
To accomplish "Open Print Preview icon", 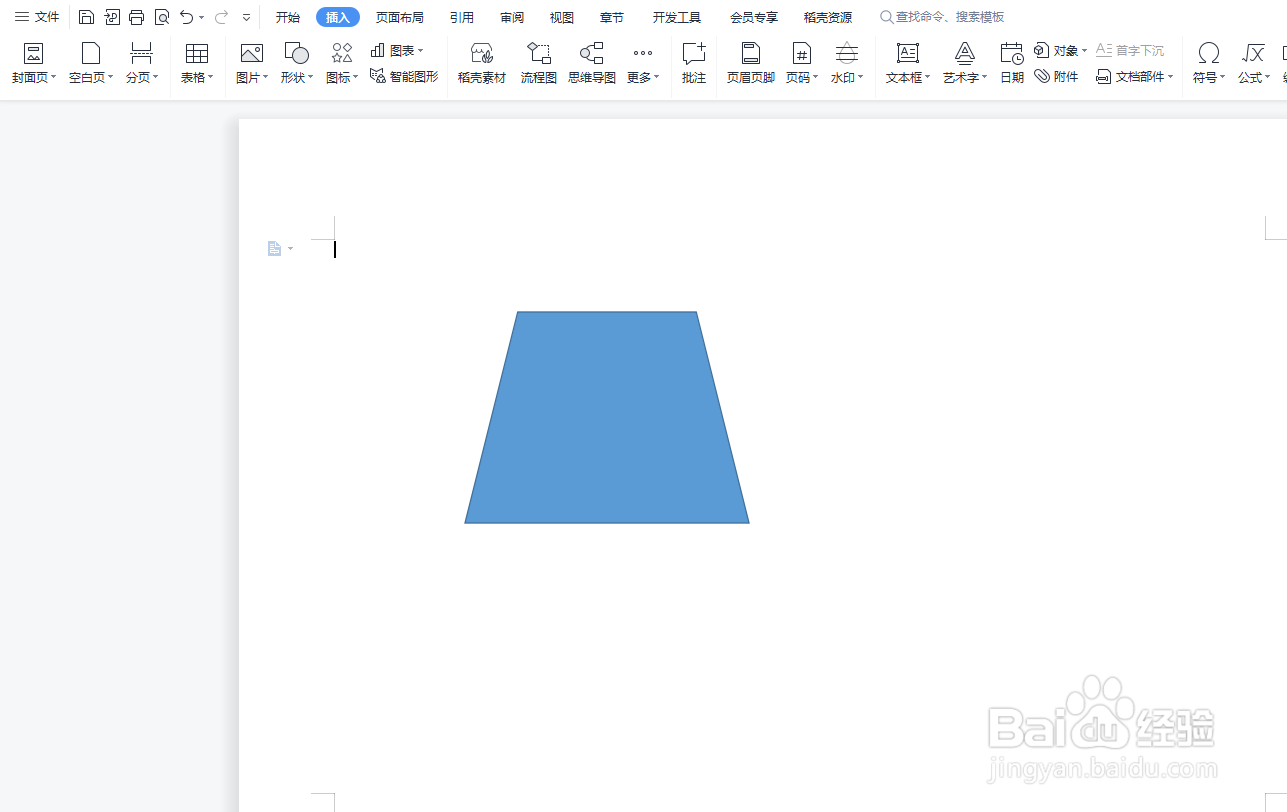I will click(162, 17).
